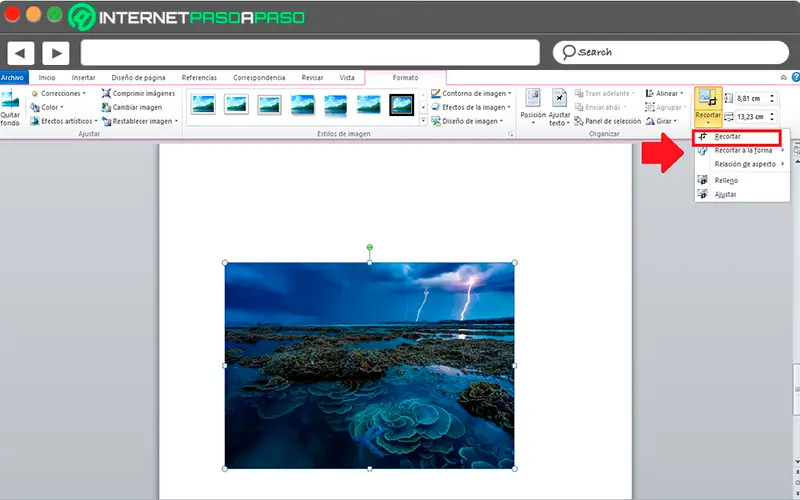Switch to the Correspondencia tab
Screen dimensions: 800x500
point(259,78)
